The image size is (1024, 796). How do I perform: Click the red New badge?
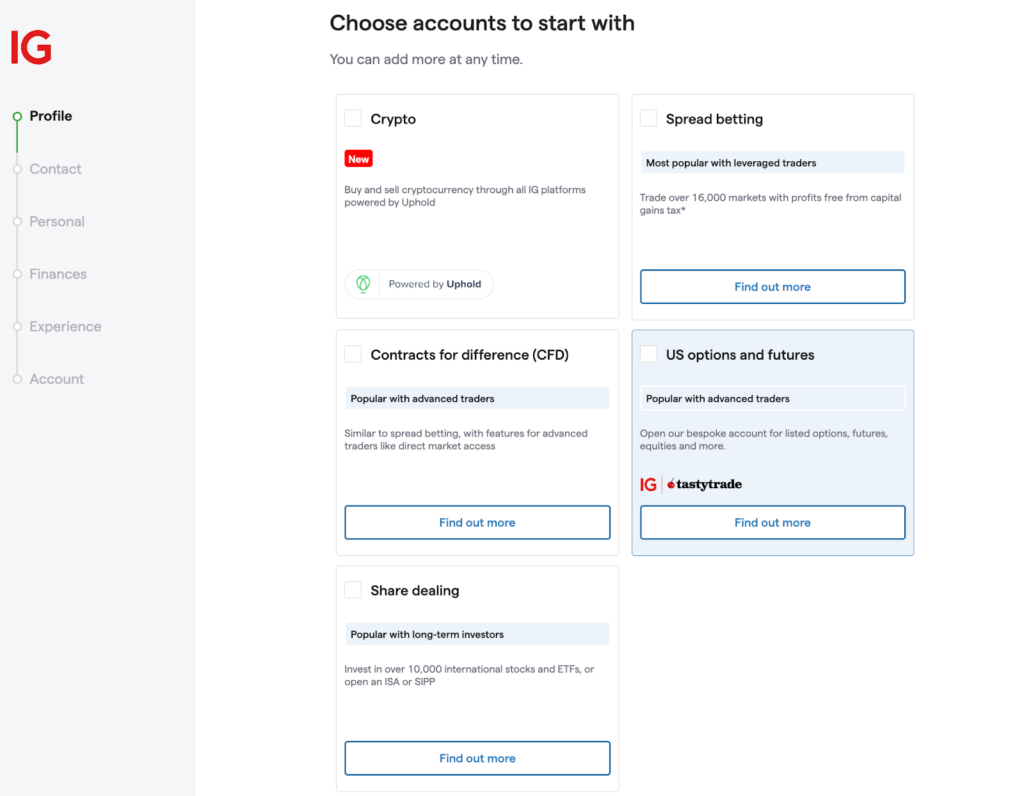pos(358,159)
